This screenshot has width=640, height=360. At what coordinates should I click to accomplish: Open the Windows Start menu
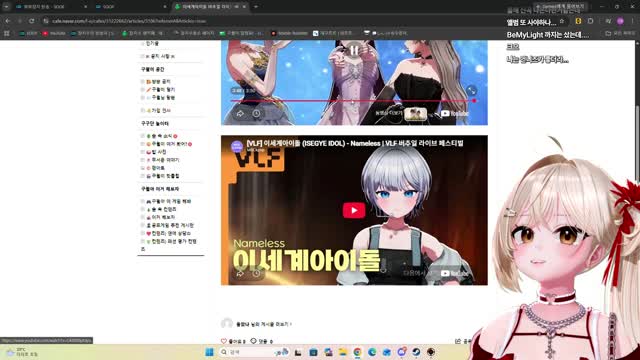tap(209, 352)
